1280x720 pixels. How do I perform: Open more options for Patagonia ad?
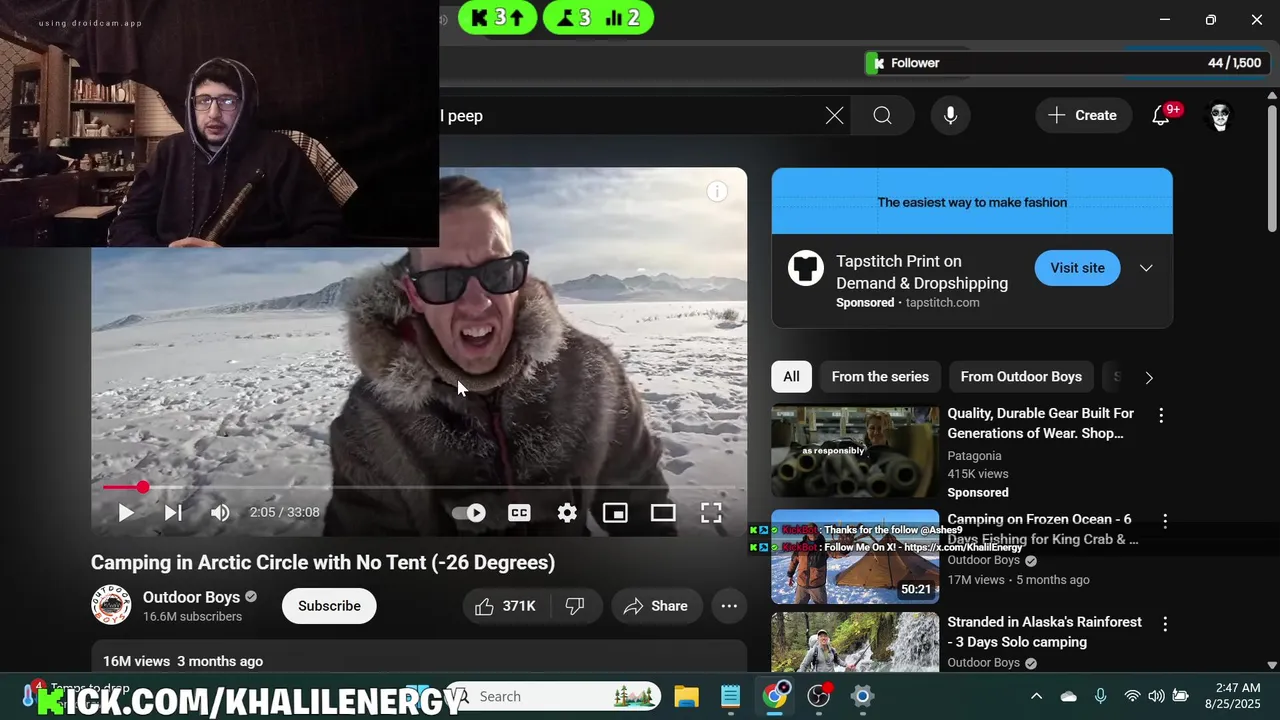(x=1161, y=415)
